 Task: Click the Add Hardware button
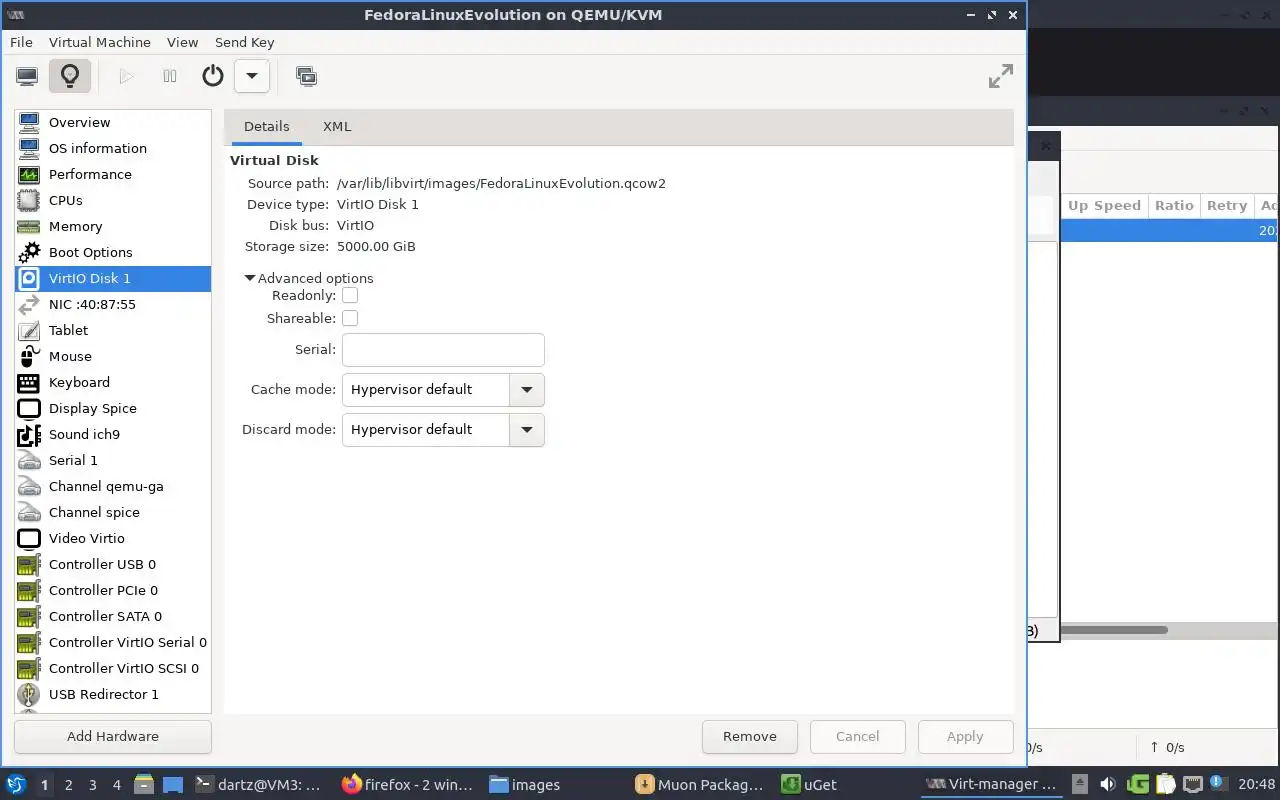point(113,736)
